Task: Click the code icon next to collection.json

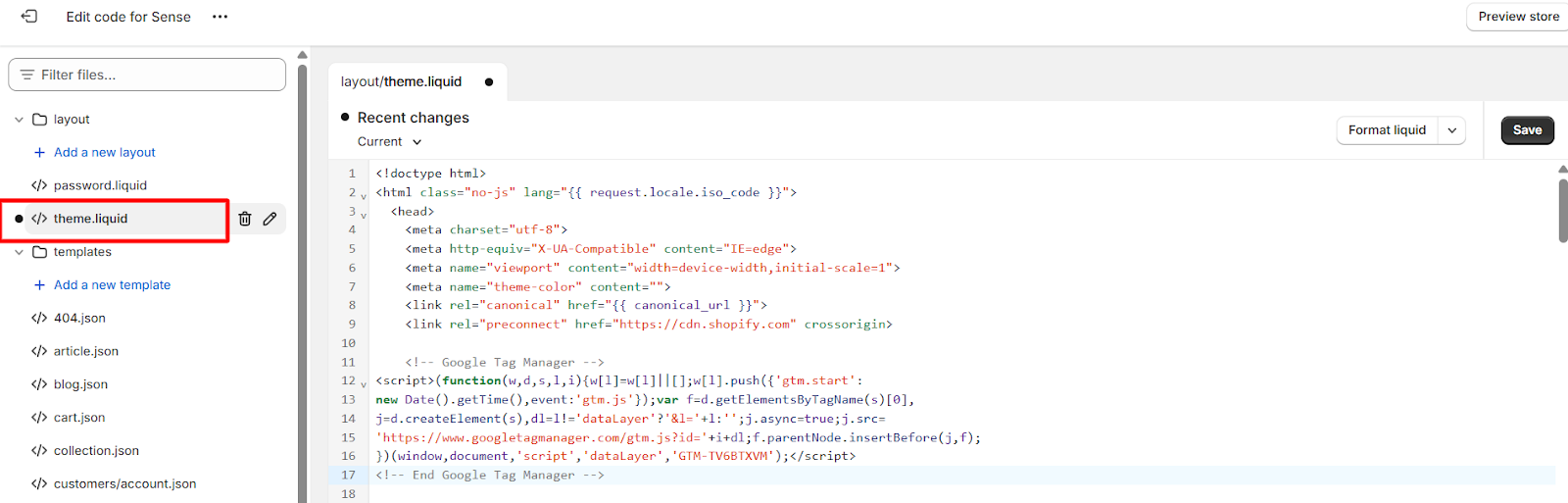Action: click(x=39, y=451)
